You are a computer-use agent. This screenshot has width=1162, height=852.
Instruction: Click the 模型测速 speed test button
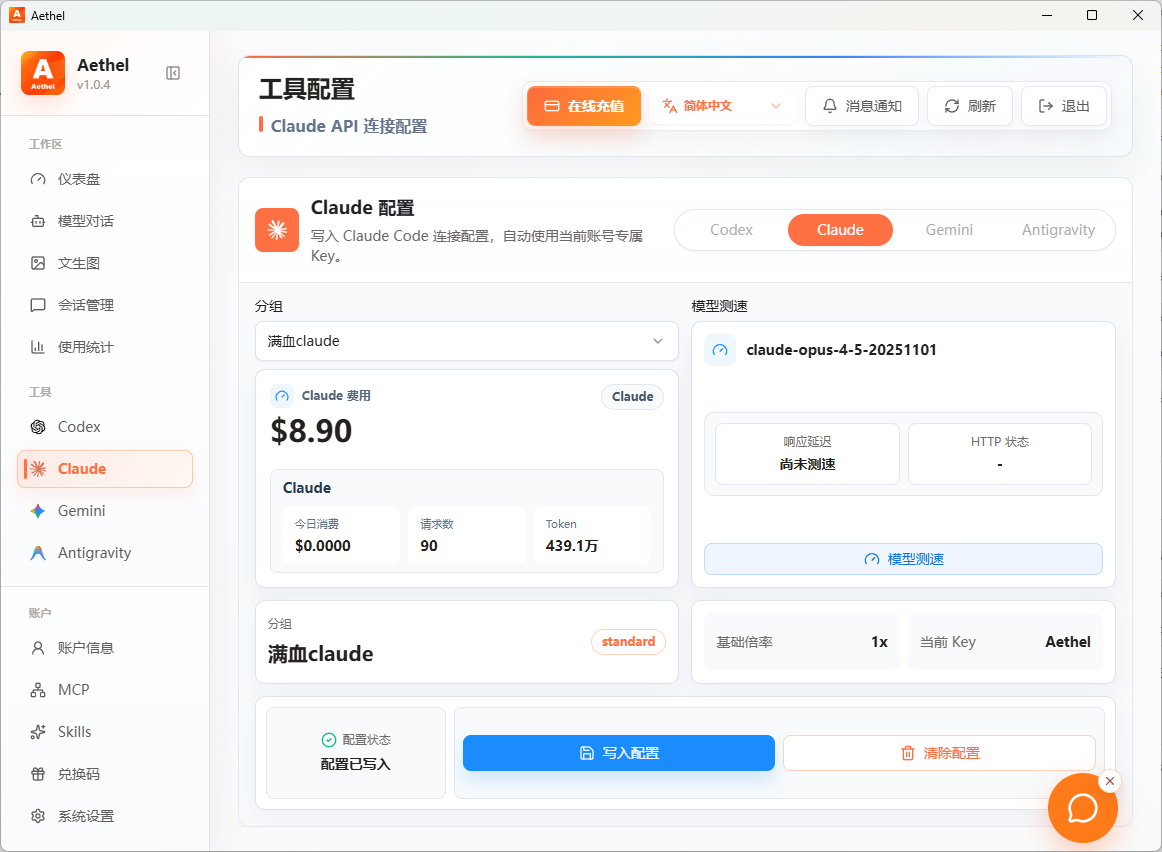[x=903, y=559]
